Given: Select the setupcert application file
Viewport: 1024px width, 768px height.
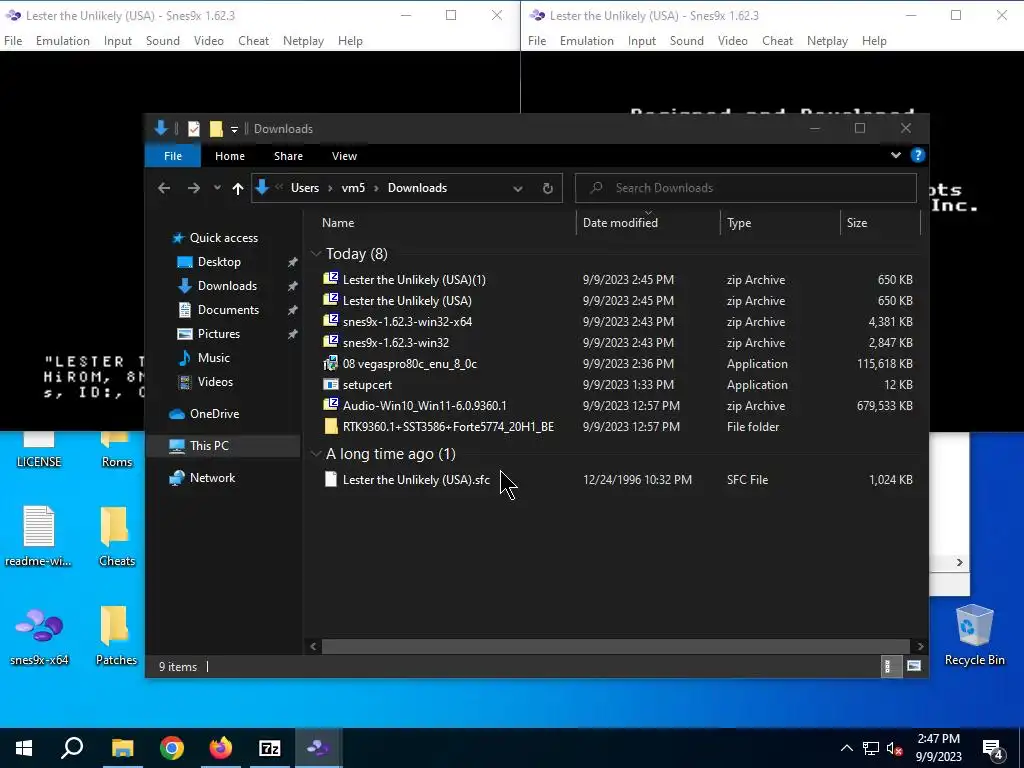Looking at the screenshot, I should [x=367, y=385].
